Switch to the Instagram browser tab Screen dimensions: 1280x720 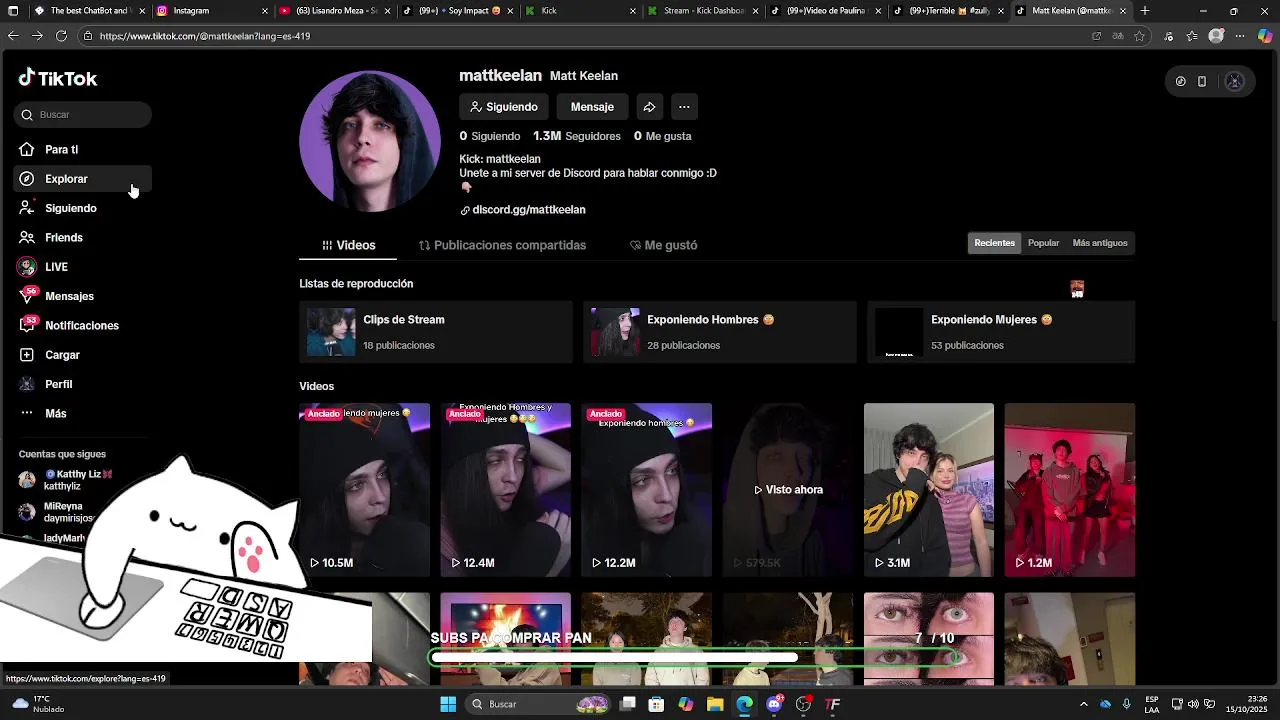[211, 11]
